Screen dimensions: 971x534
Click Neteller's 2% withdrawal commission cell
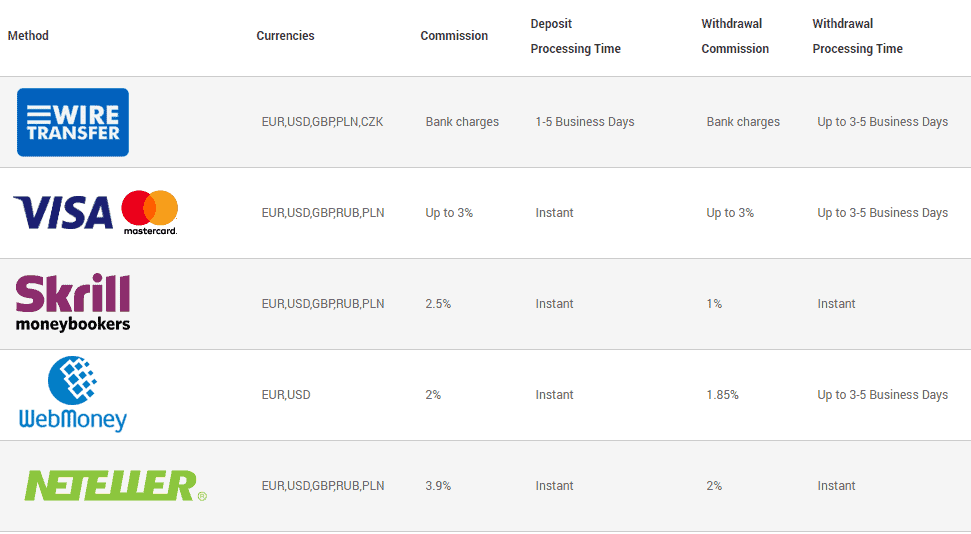pos(714,486)
